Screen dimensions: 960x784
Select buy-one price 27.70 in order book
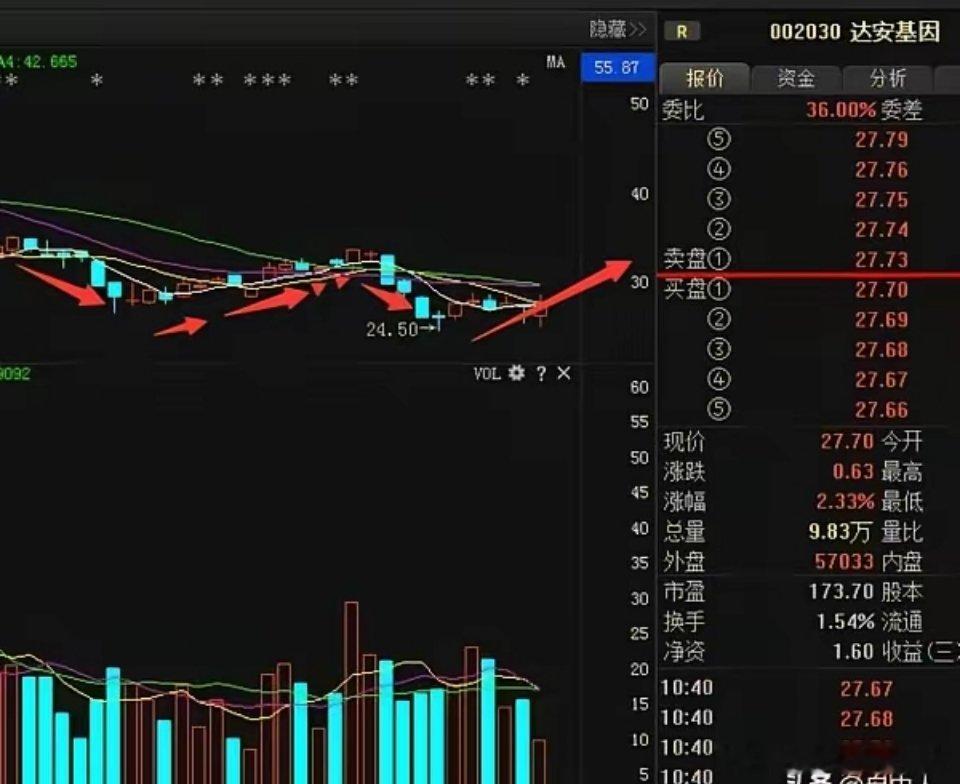click(x=882, y=290)
